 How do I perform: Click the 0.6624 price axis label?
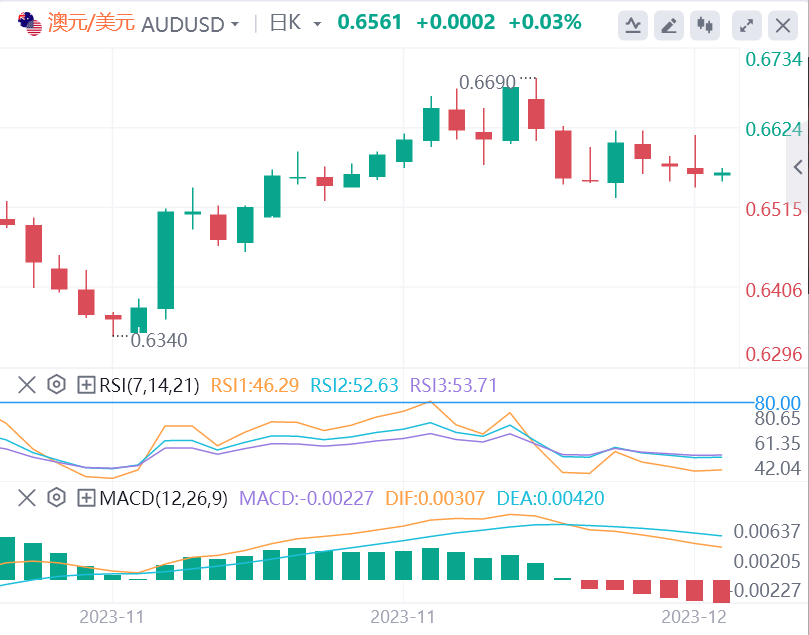point(774,129)
